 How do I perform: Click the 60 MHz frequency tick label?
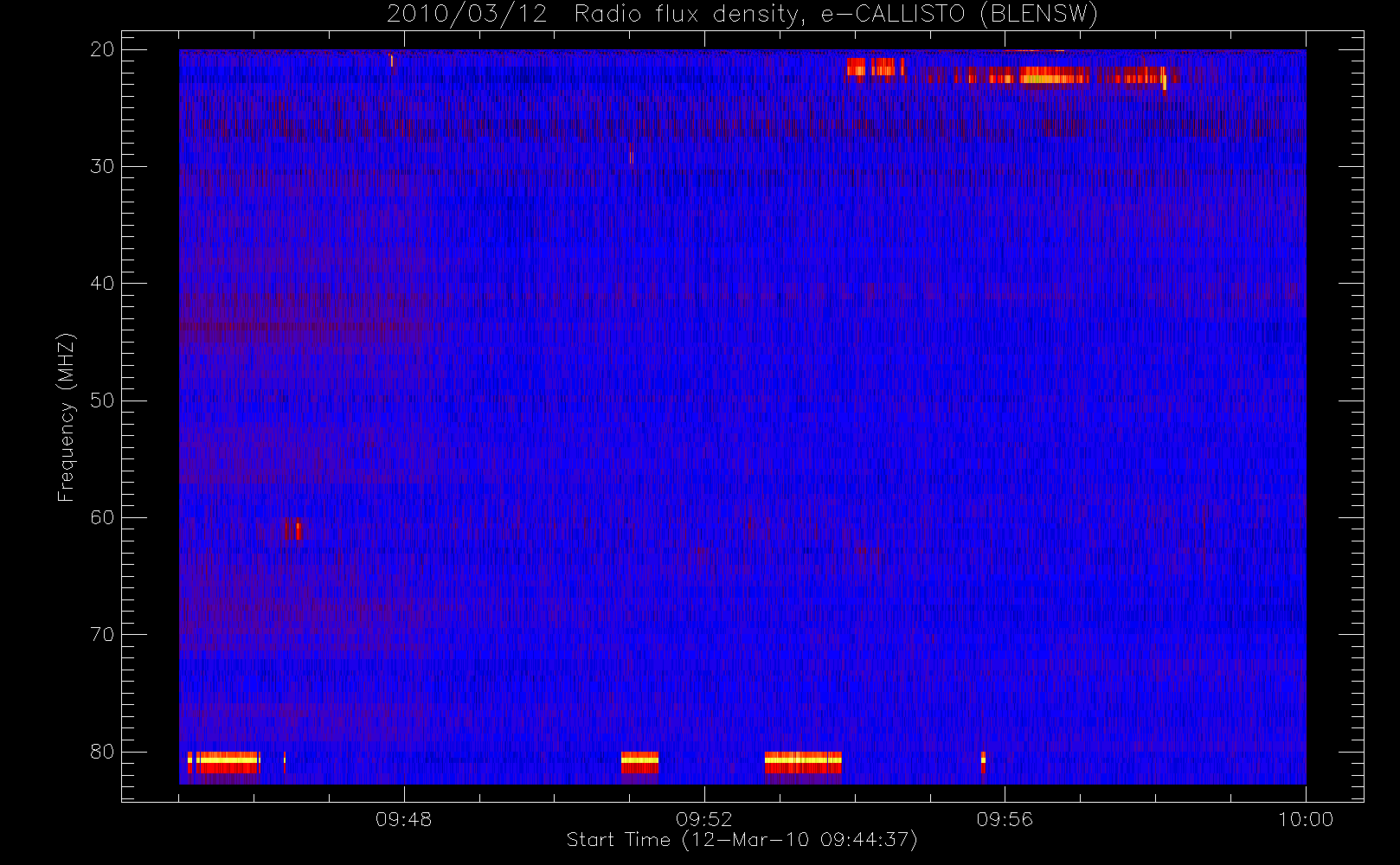[x=102, y=517]
